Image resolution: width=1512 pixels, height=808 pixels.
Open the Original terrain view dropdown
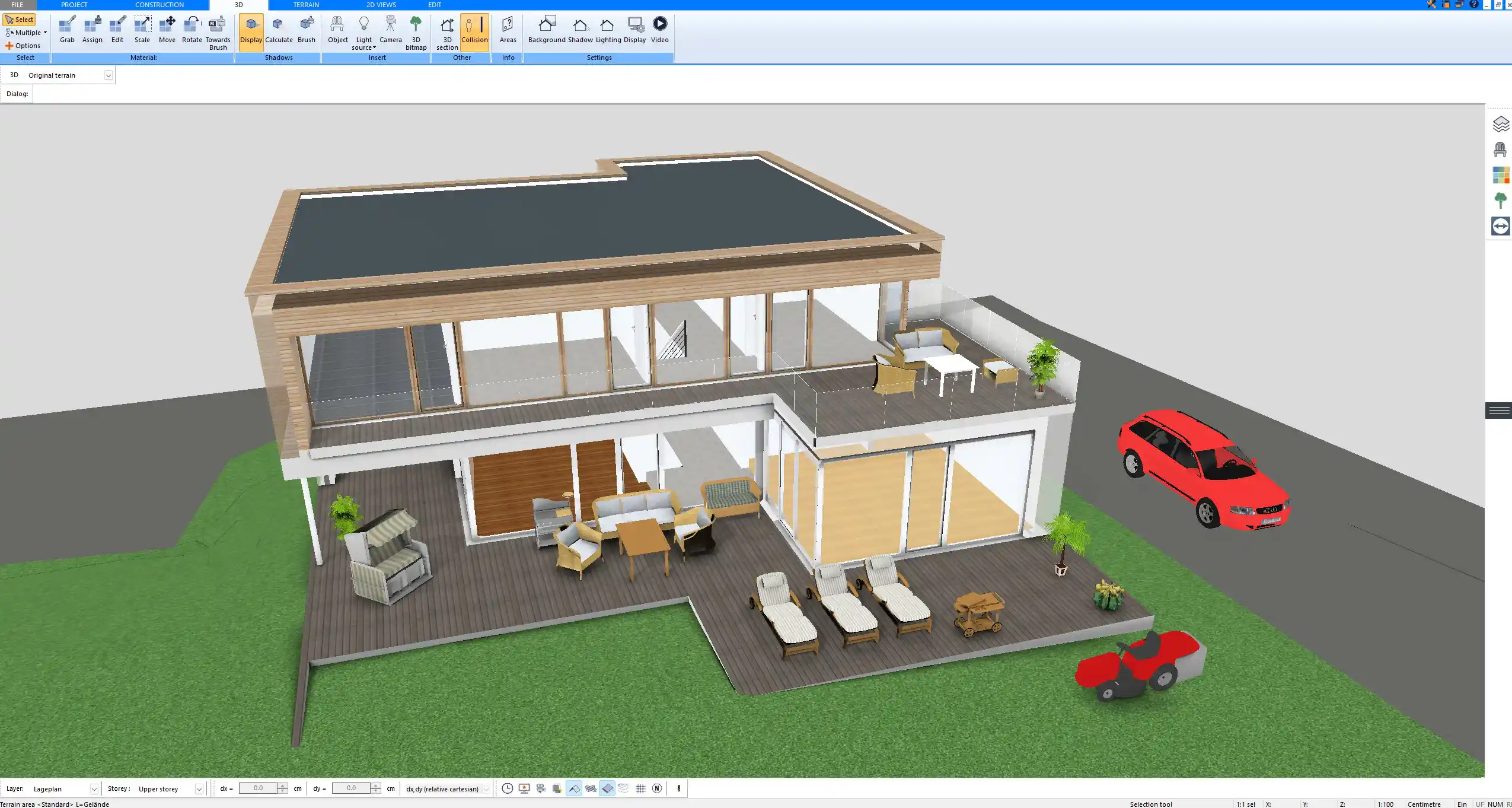tap(109, 75)
